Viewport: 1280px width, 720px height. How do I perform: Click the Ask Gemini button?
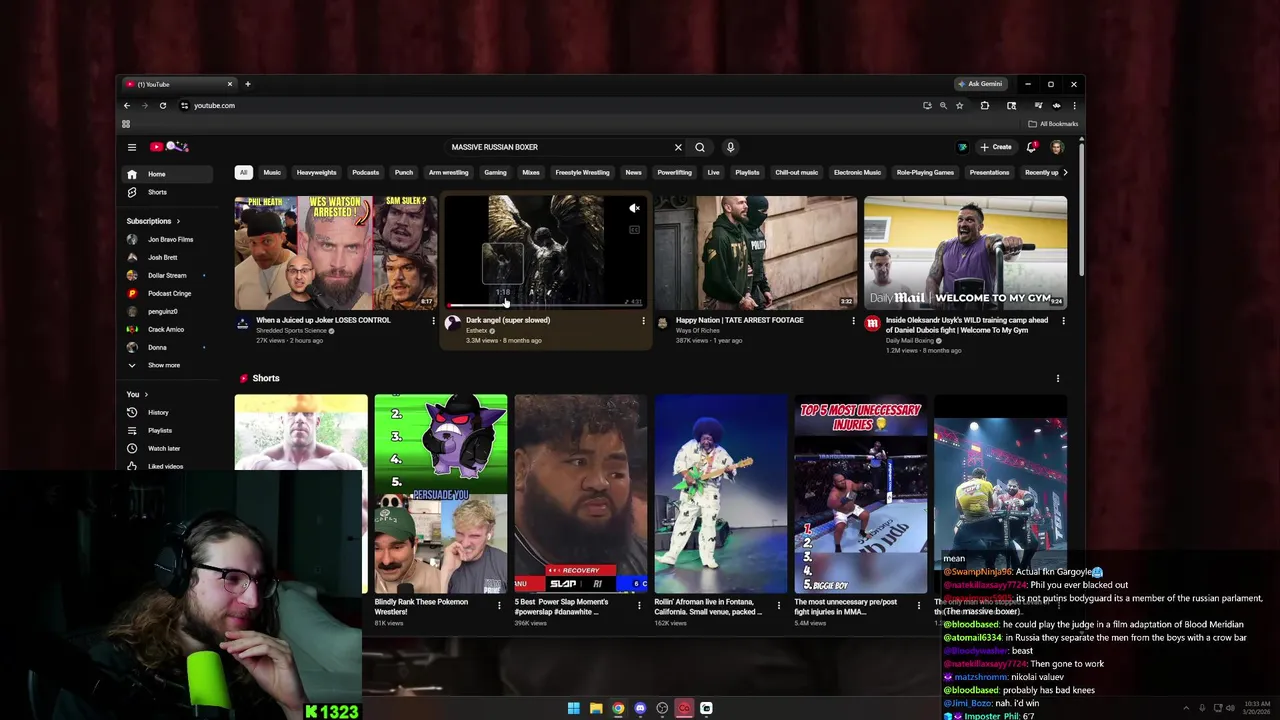pyautogui.click(x=979, y=84)
